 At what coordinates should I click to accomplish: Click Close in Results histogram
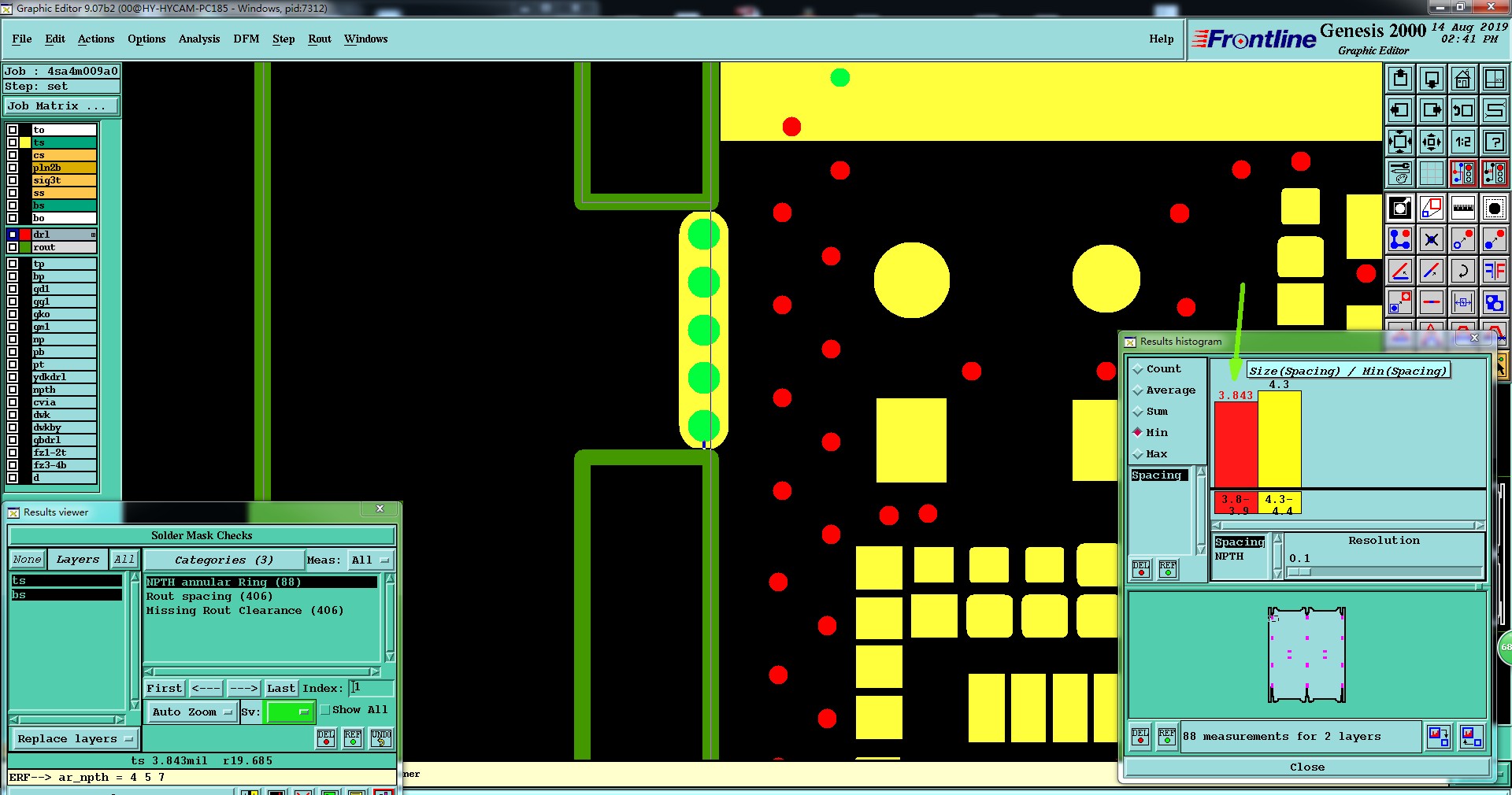[x=1307, y=767]
